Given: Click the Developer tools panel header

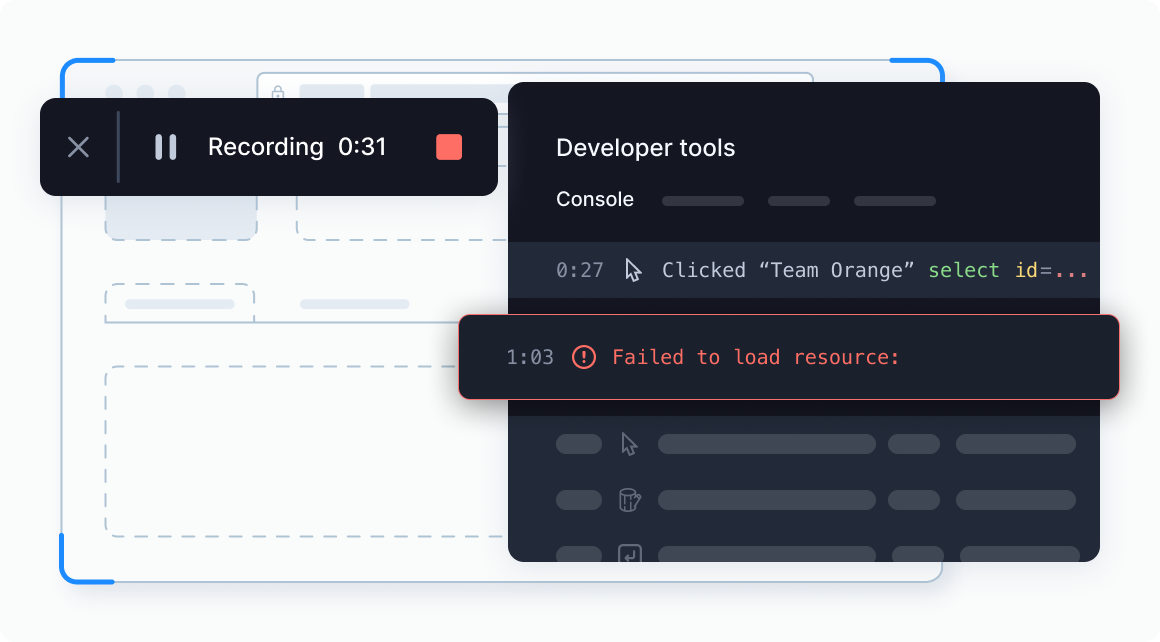Looking at the screenshot, I should (645, 147).
